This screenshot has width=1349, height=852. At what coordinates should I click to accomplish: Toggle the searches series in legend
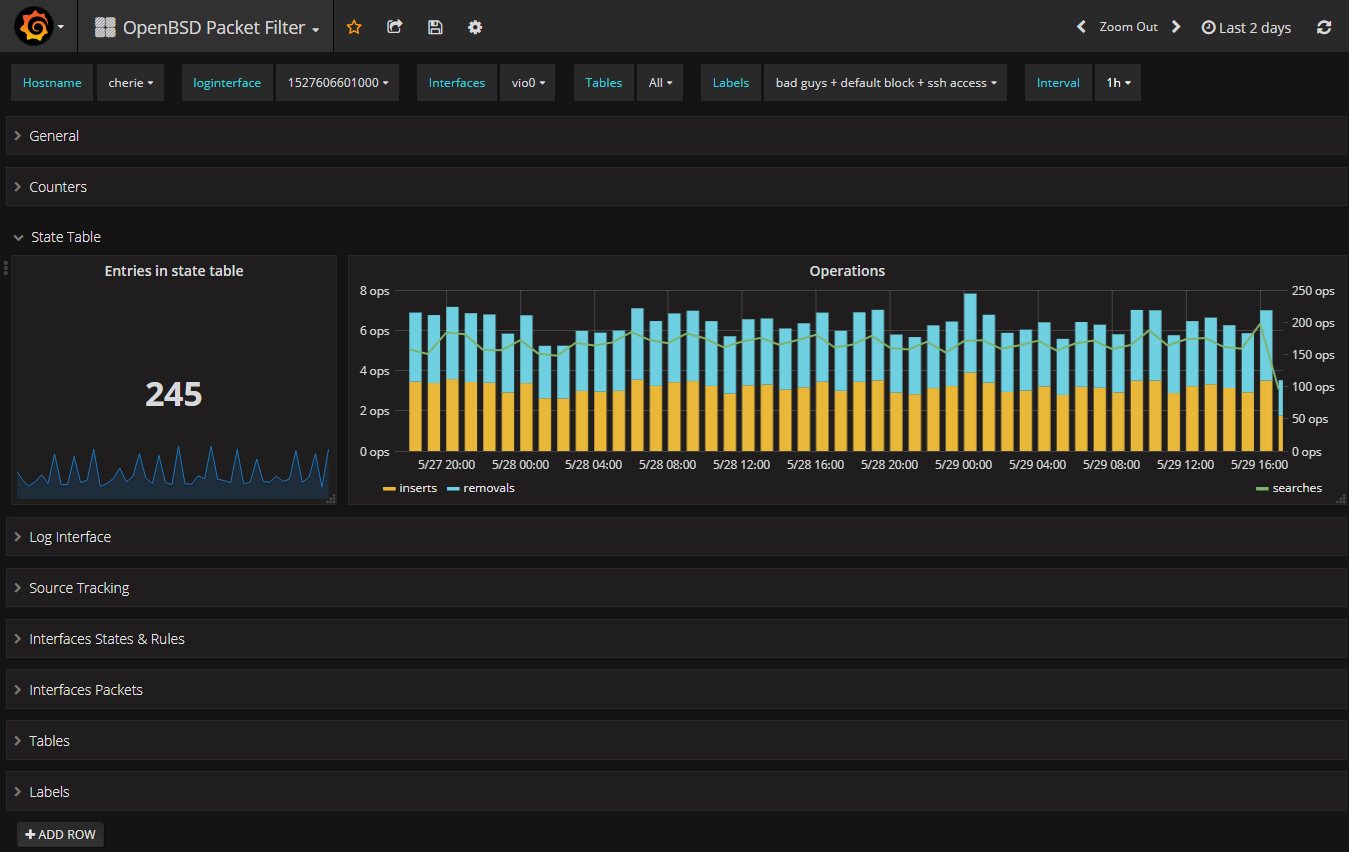1296,488
